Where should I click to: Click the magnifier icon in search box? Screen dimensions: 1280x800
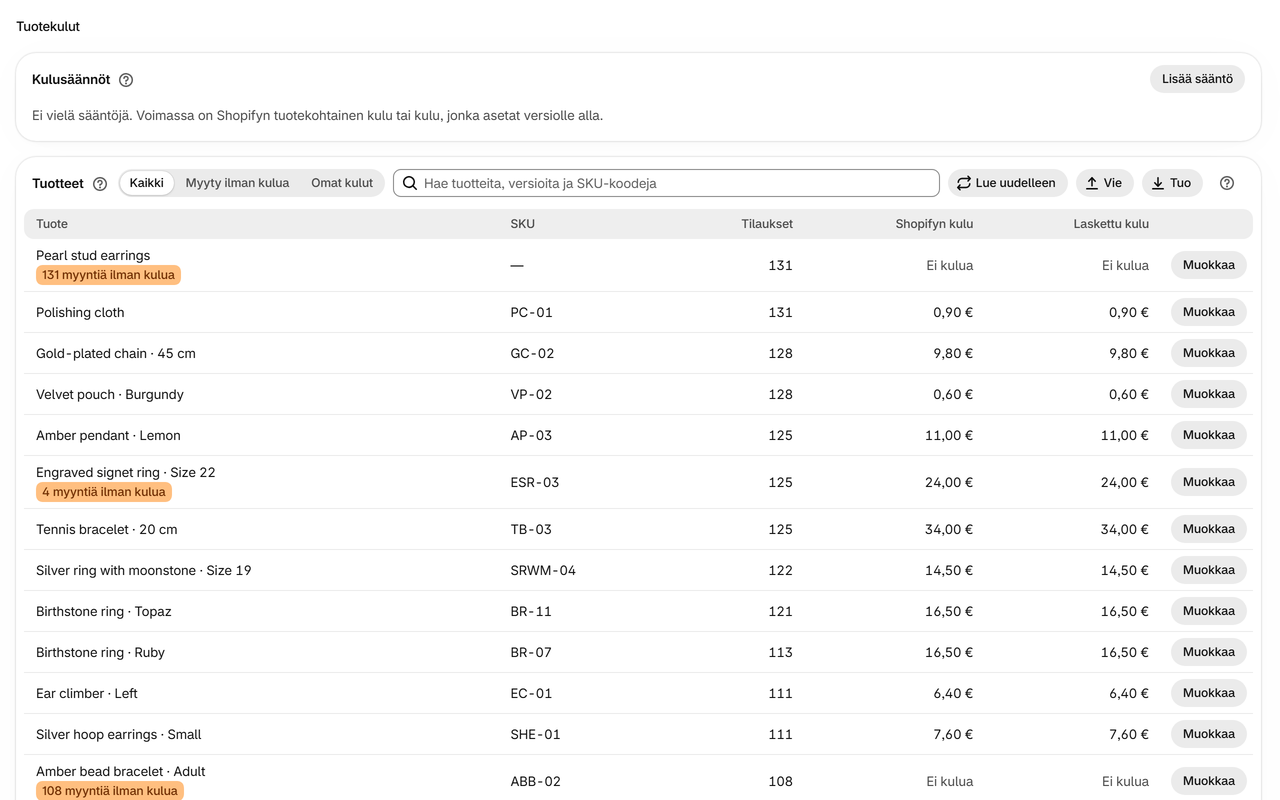tap(410, 183)
